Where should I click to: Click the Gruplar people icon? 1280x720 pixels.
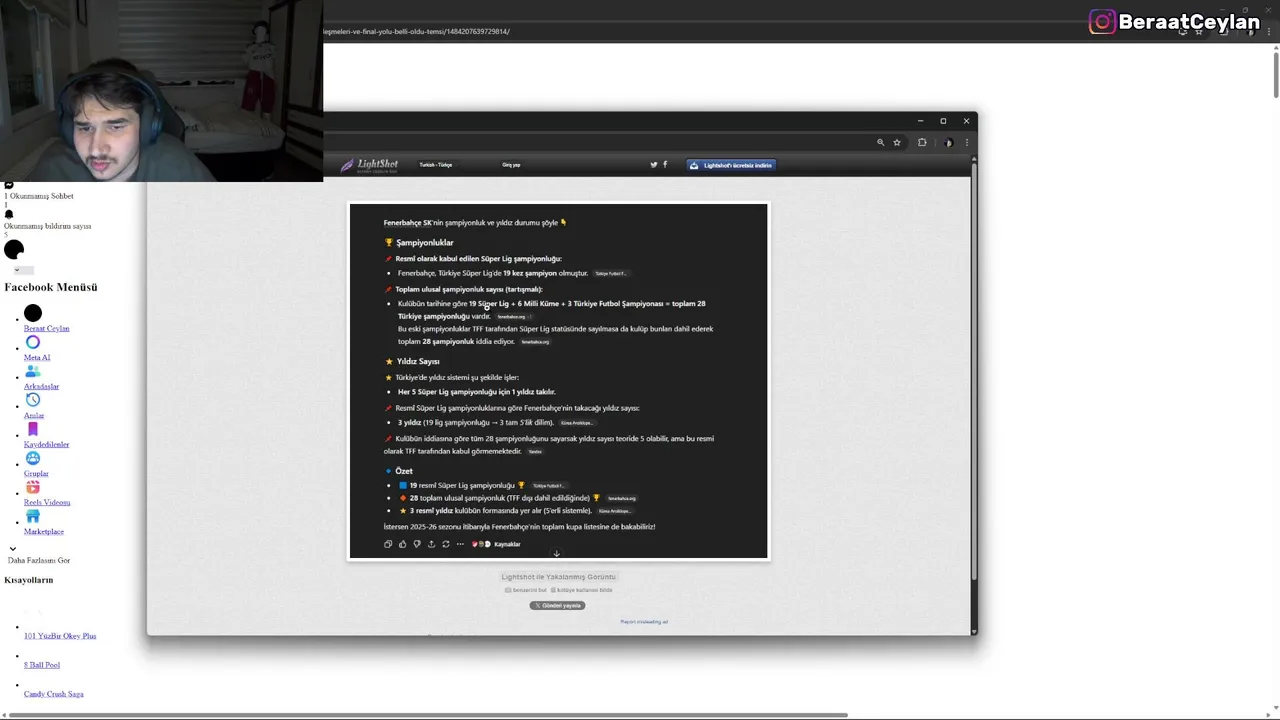coord(33,458)
